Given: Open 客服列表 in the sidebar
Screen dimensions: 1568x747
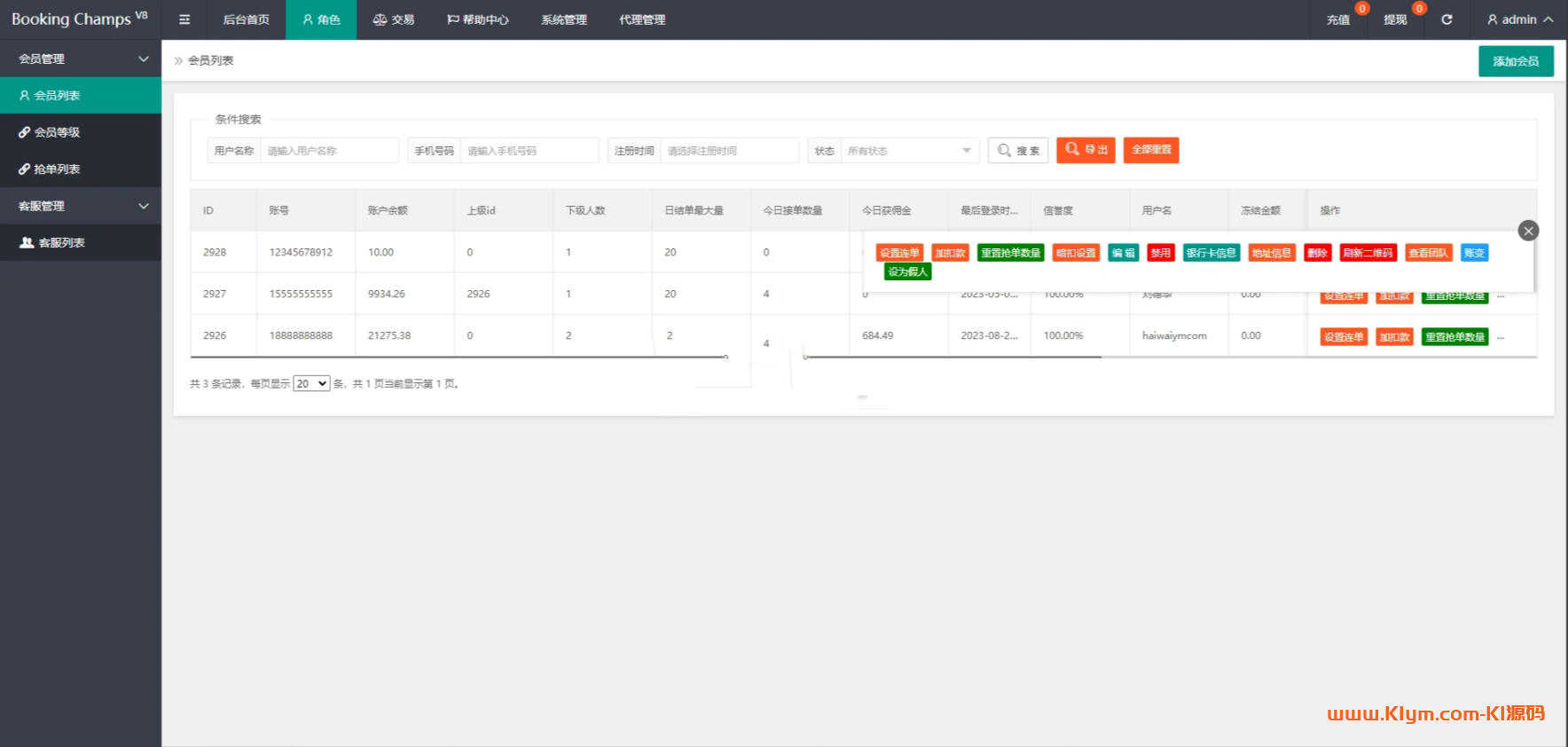Looking at the screenshot, I should click(61, 242).
